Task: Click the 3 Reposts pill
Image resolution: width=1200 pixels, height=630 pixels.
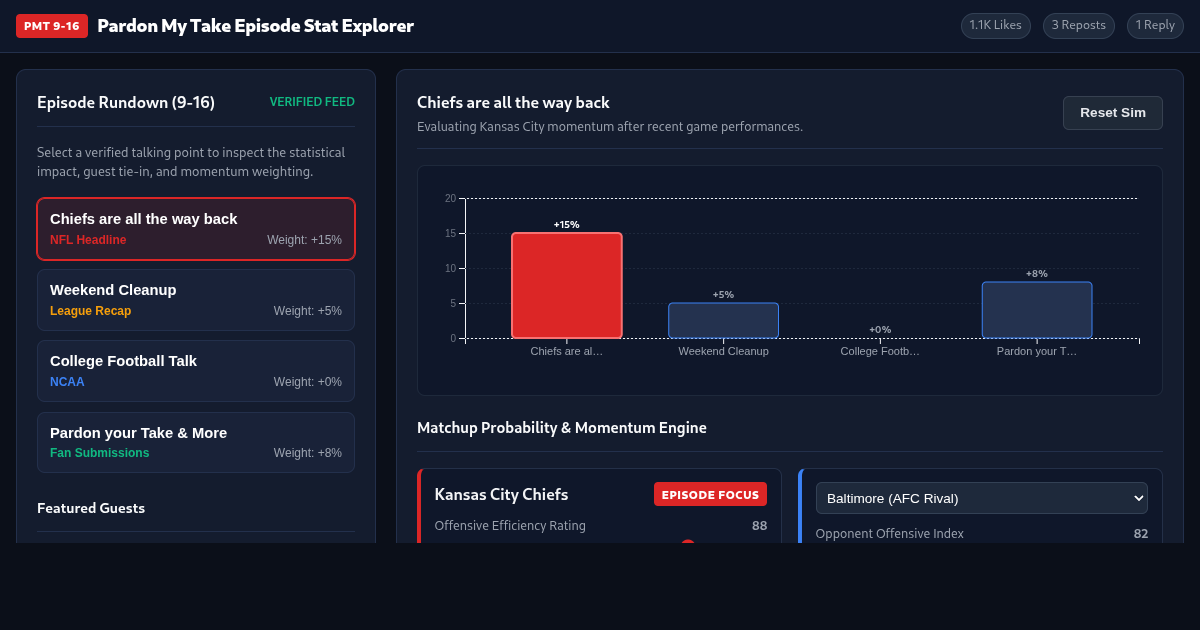Action: pos(1079,26)
